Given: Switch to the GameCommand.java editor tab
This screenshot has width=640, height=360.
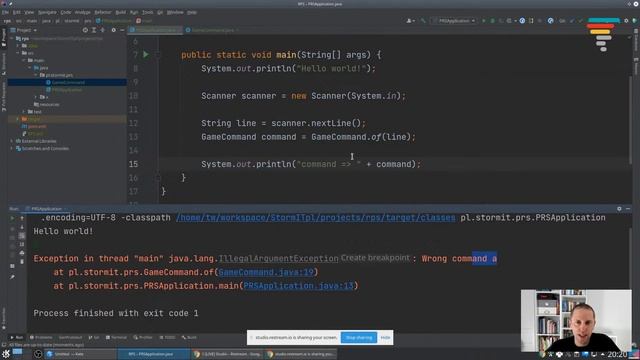Looking at the screenshot, I should pyautogui.click(x=212, y=30).
